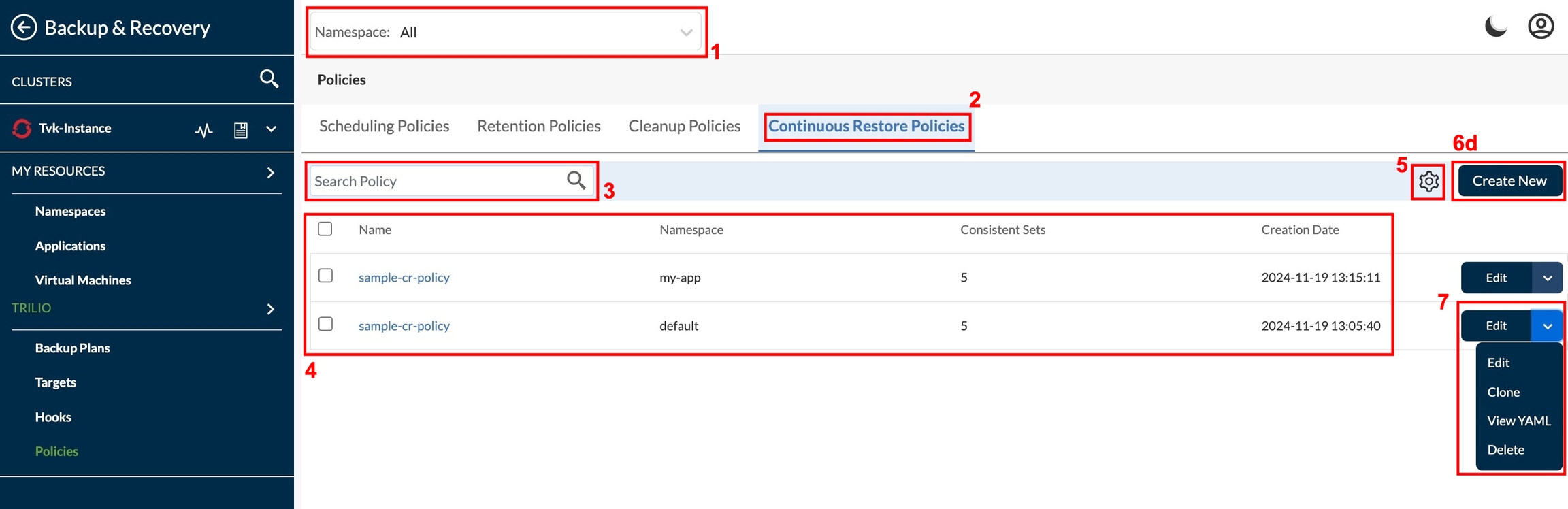Click the Create New button
This screenshot has width=1568, height=509.
pos(1509,181)
